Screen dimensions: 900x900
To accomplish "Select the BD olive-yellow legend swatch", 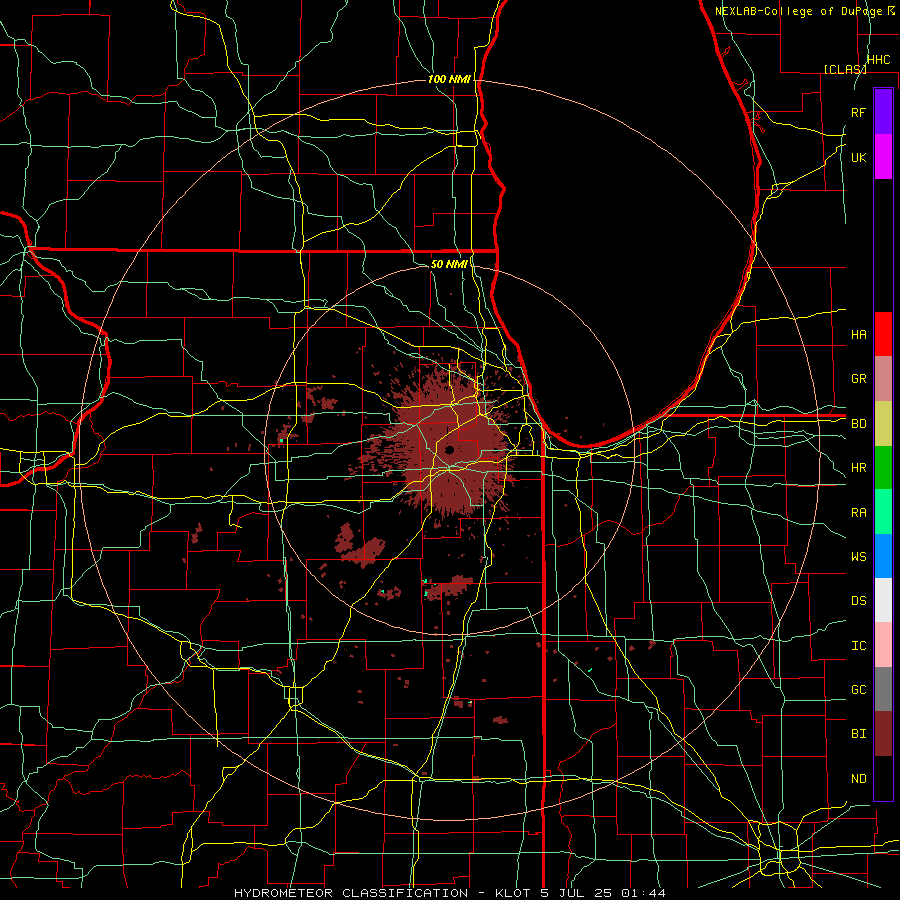I will click(x=883, y=424).
